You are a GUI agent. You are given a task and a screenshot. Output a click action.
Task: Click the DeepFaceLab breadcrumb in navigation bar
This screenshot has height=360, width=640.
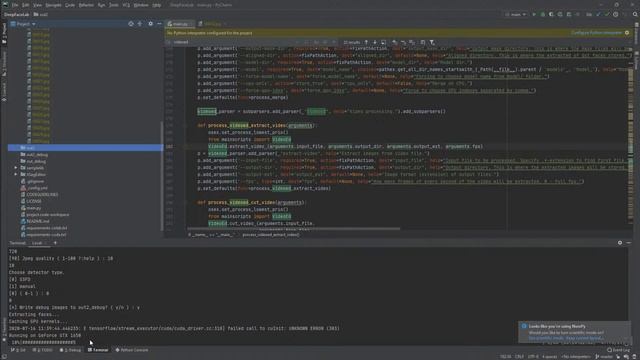tap(16, 14)
